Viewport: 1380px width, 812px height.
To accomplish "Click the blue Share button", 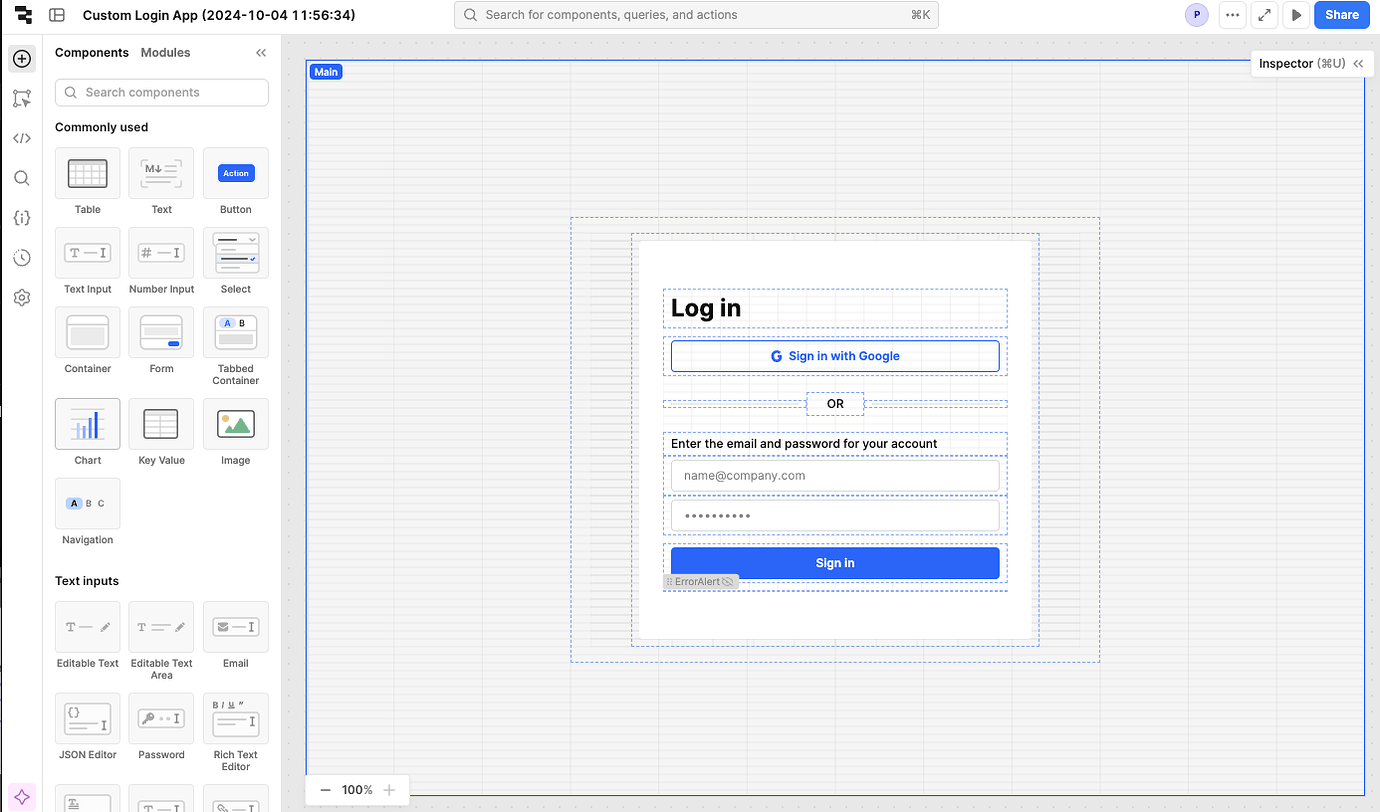I will click(x=1341, y=15).
